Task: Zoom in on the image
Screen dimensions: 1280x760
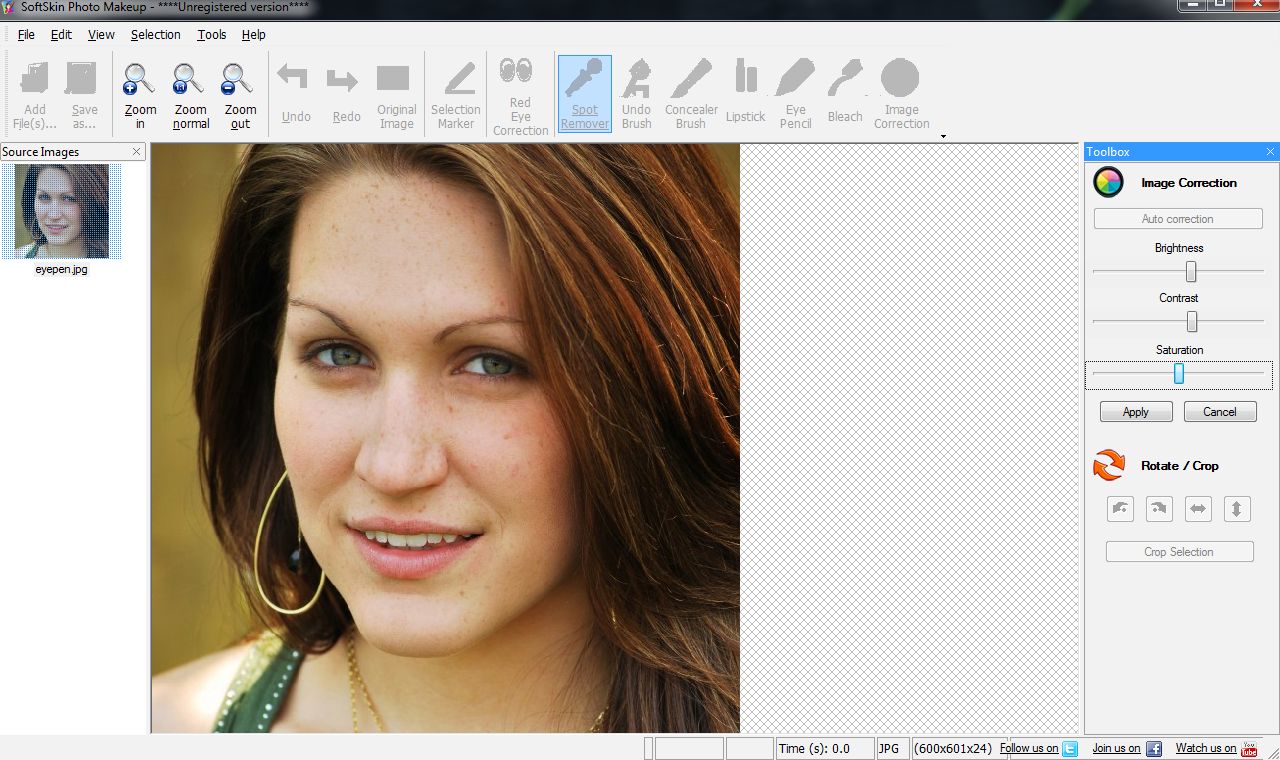Action: point(140,95)
